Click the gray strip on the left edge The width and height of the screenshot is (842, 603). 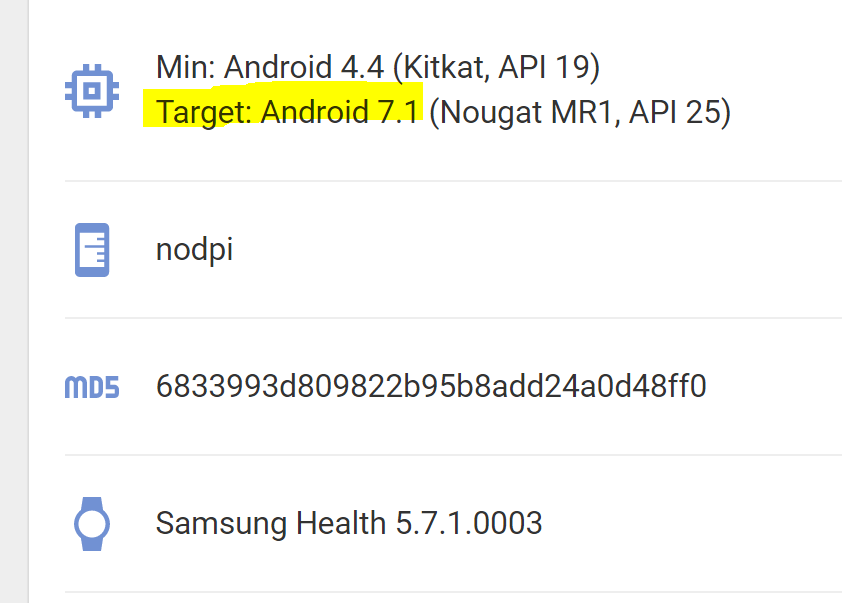click(x=14, y=300)
